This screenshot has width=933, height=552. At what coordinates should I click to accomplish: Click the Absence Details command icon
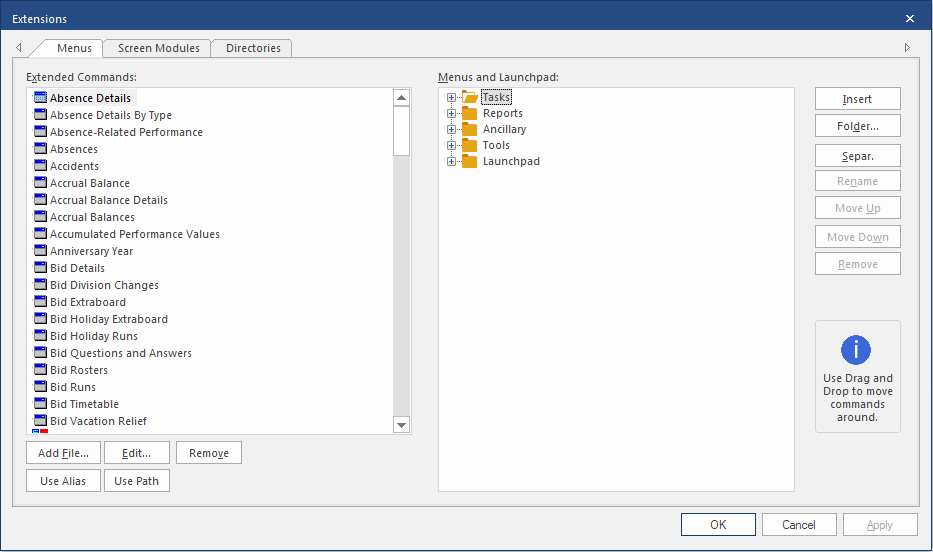(41, 98)
